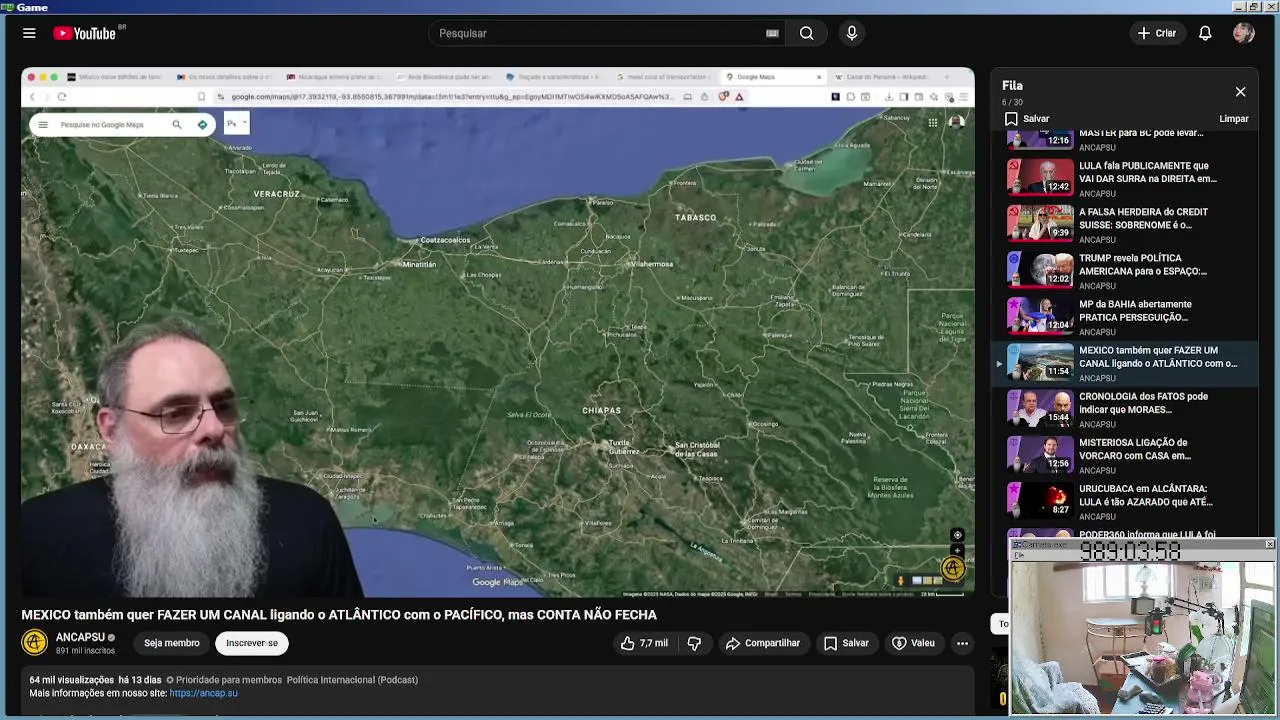Click the magnifier search button
This screenshot has height=720, width=1280.
[x=806, y=33]
